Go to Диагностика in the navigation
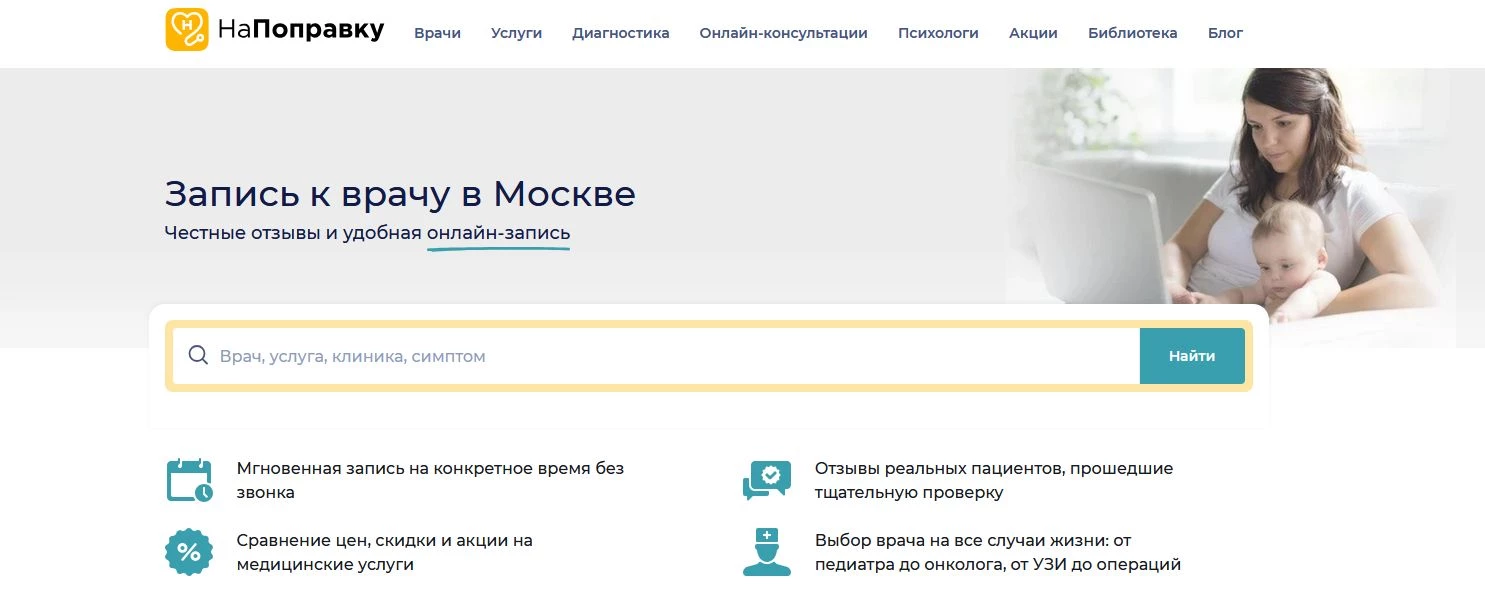This screenshot has height=590, width=1485. [620, 32]
